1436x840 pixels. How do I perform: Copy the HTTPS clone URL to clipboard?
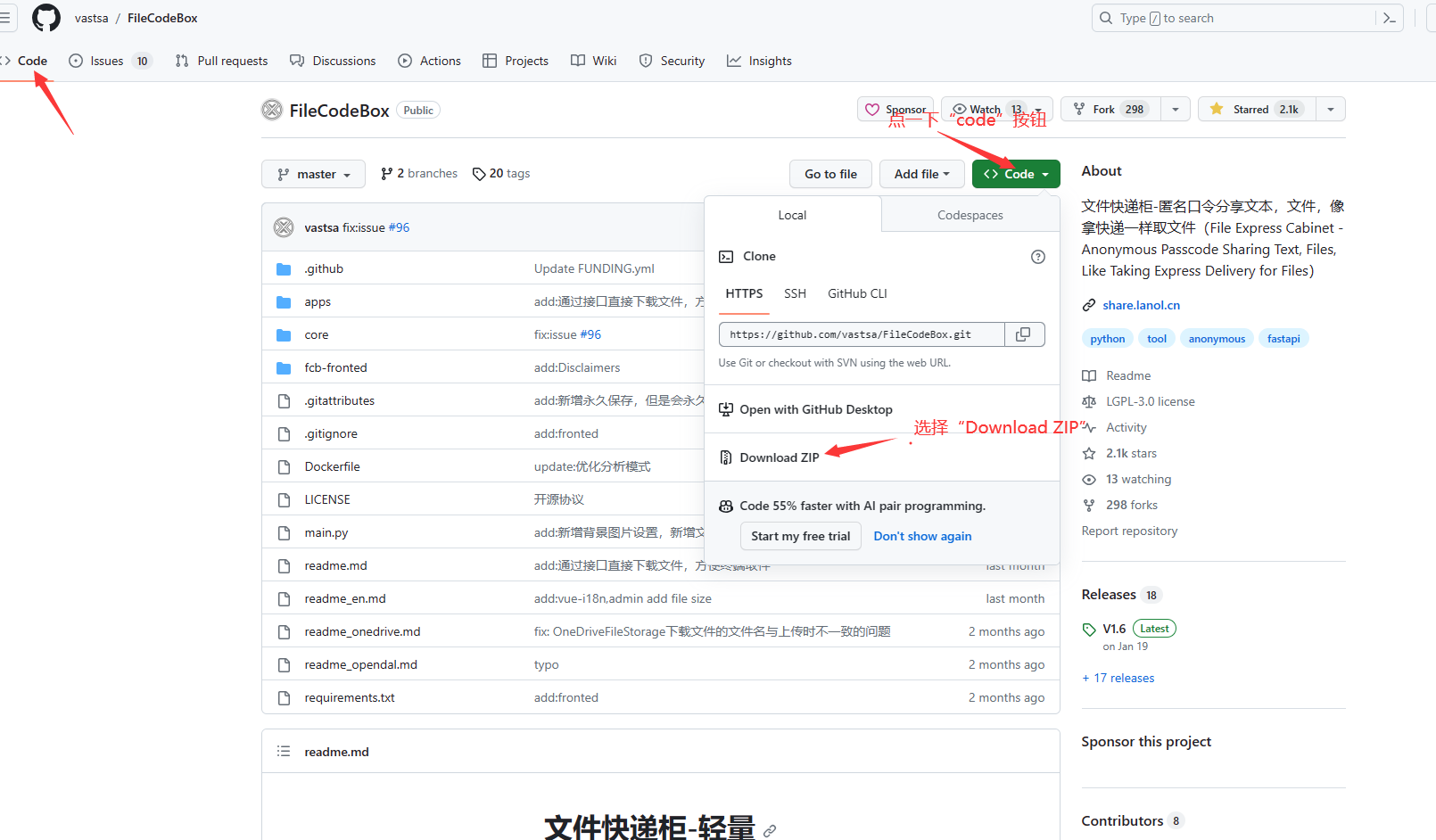pos(1024,334)
